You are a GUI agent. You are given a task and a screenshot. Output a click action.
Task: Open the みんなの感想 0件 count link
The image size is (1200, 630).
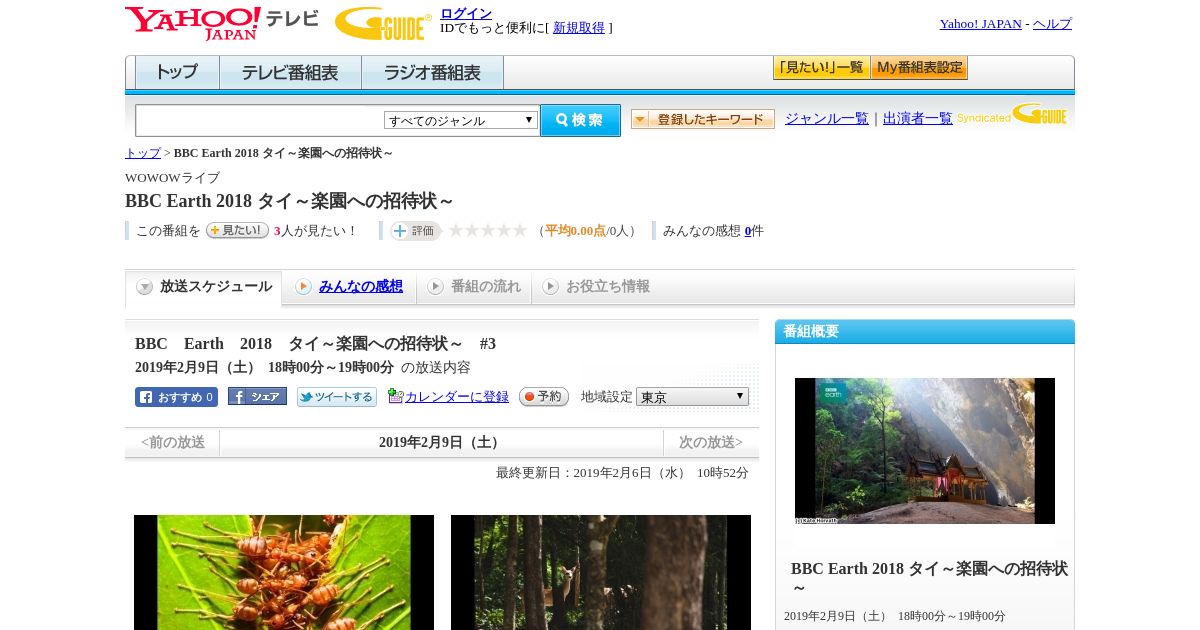coord(748,231)
